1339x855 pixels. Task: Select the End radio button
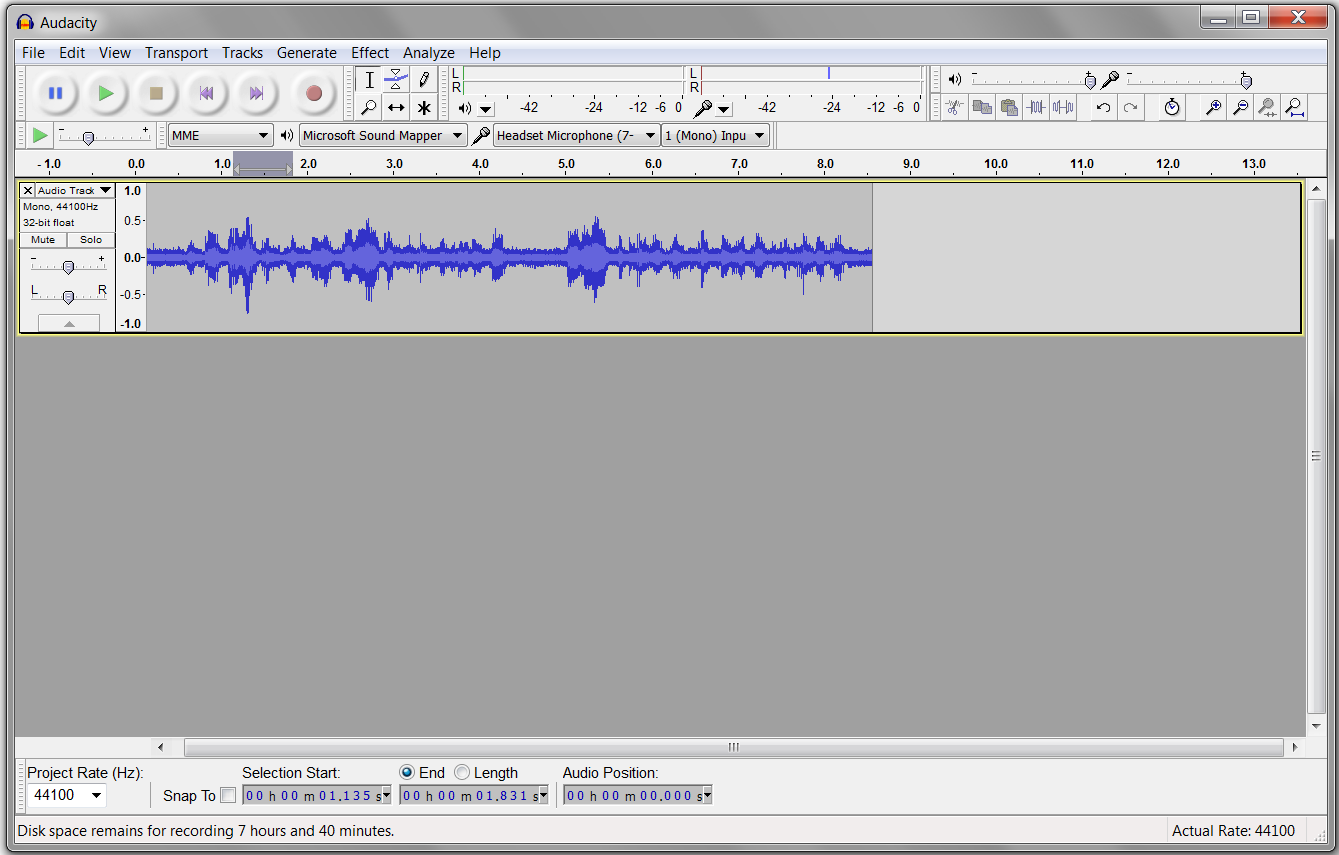407,772
